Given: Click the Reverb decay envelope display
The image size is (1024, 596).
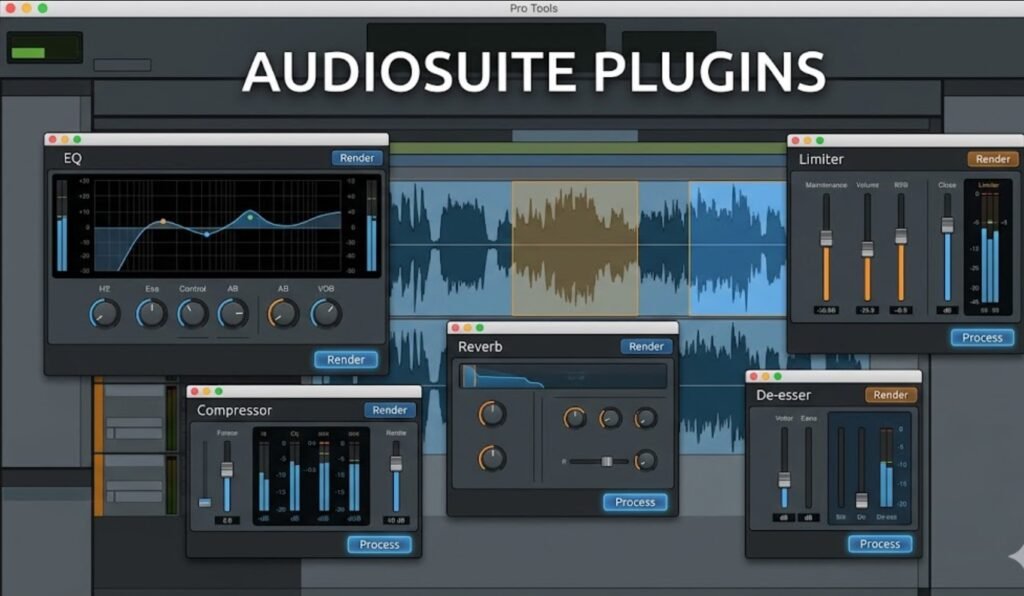Looking at the screenshot, I should coord(564,377).
